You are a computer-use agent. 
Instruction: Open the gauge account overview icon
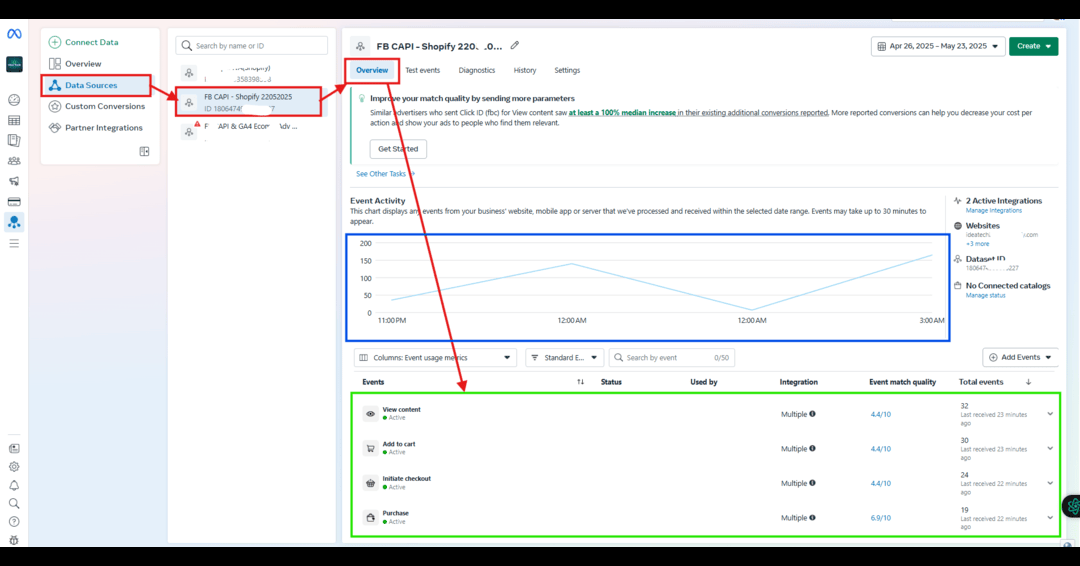click(14, 100)
